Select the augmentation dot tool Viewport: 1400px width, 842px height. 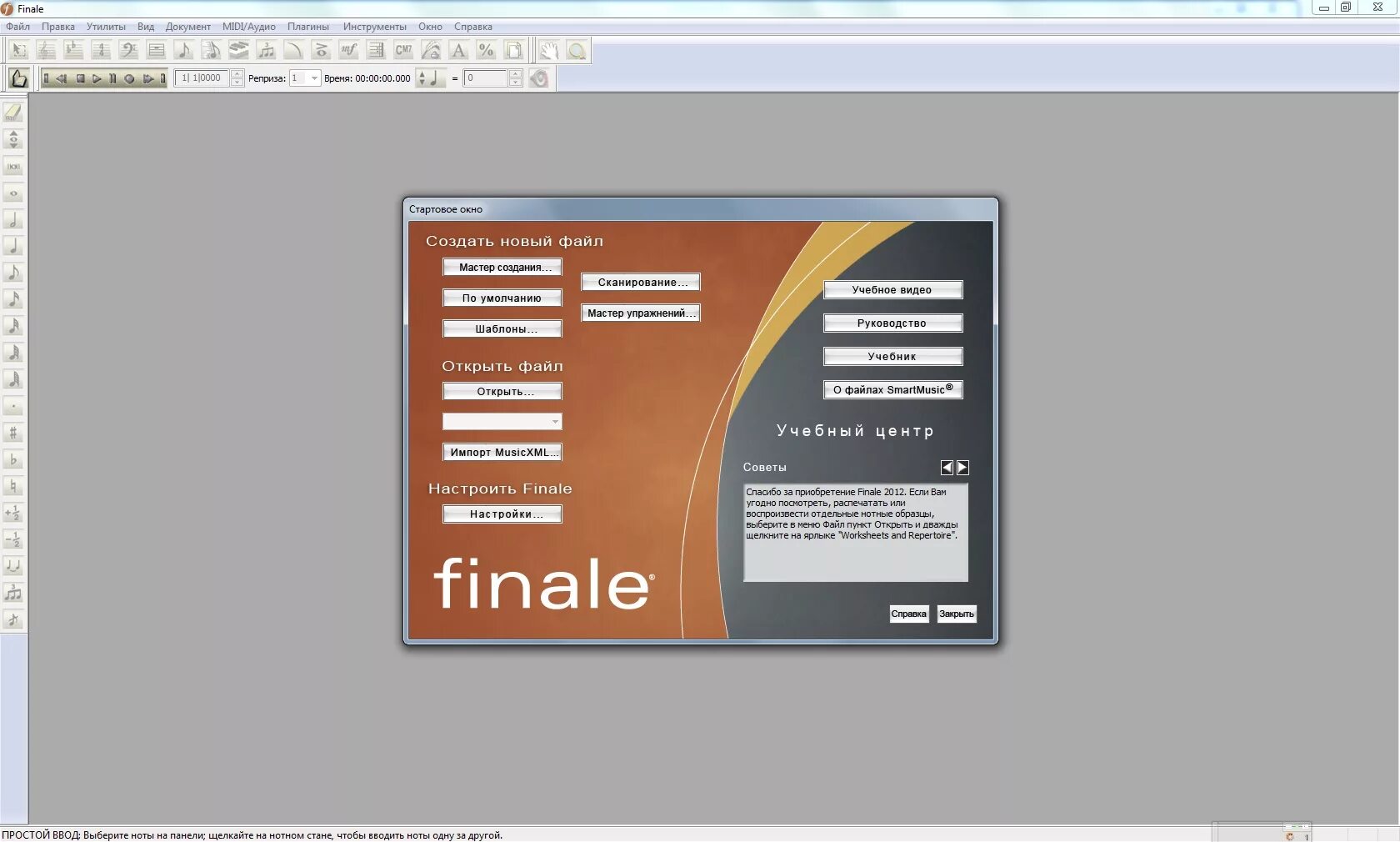[x=13, y=406]
